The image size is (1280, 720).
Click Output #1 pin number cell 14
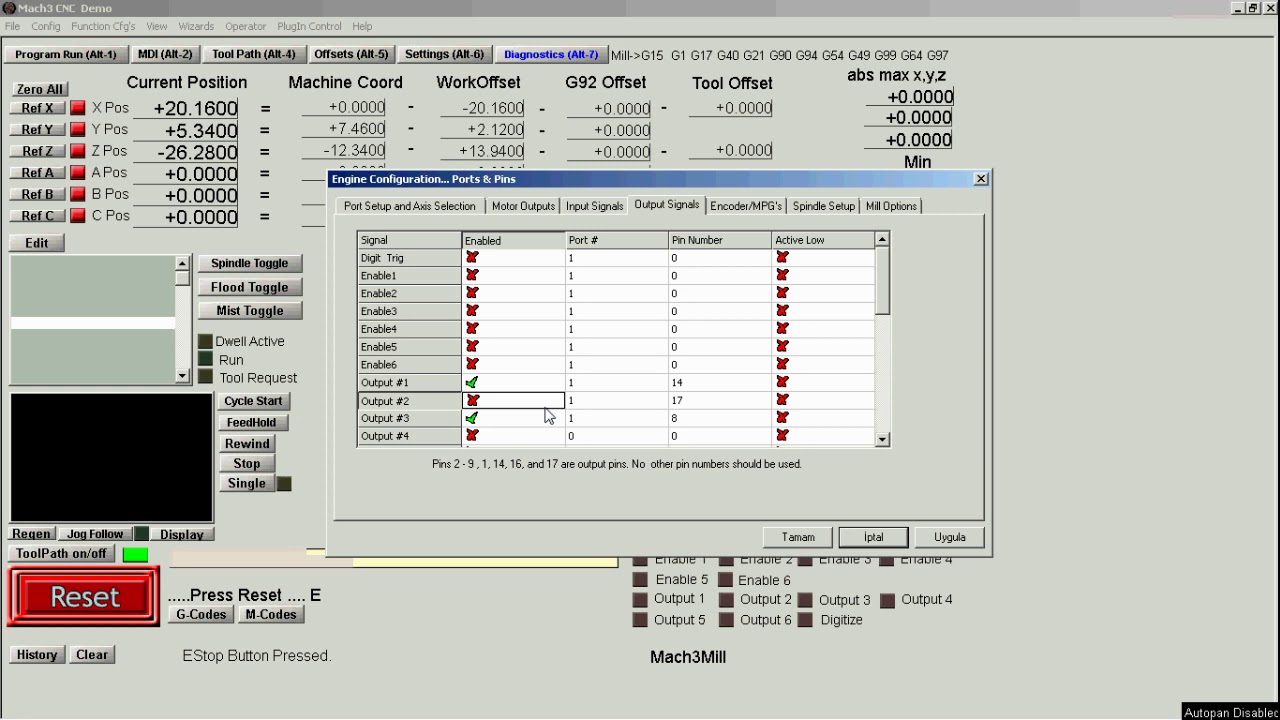719,382
